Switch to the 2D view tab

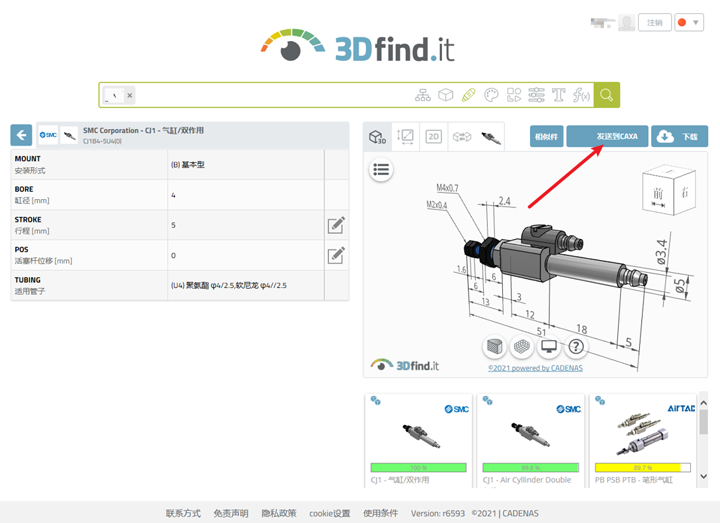pyautogui.click(x=433, y=136)
